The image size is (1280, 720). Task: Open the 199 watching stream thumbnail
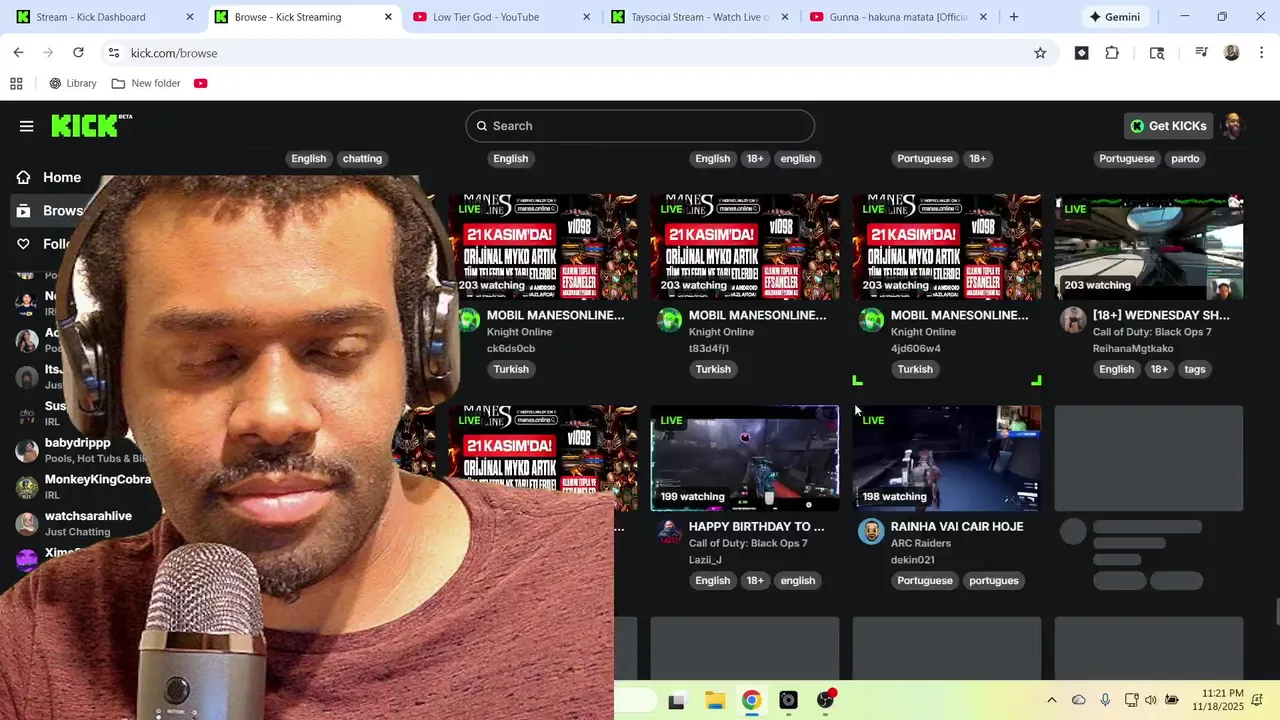pyautogui.click(x=745, y=458)
